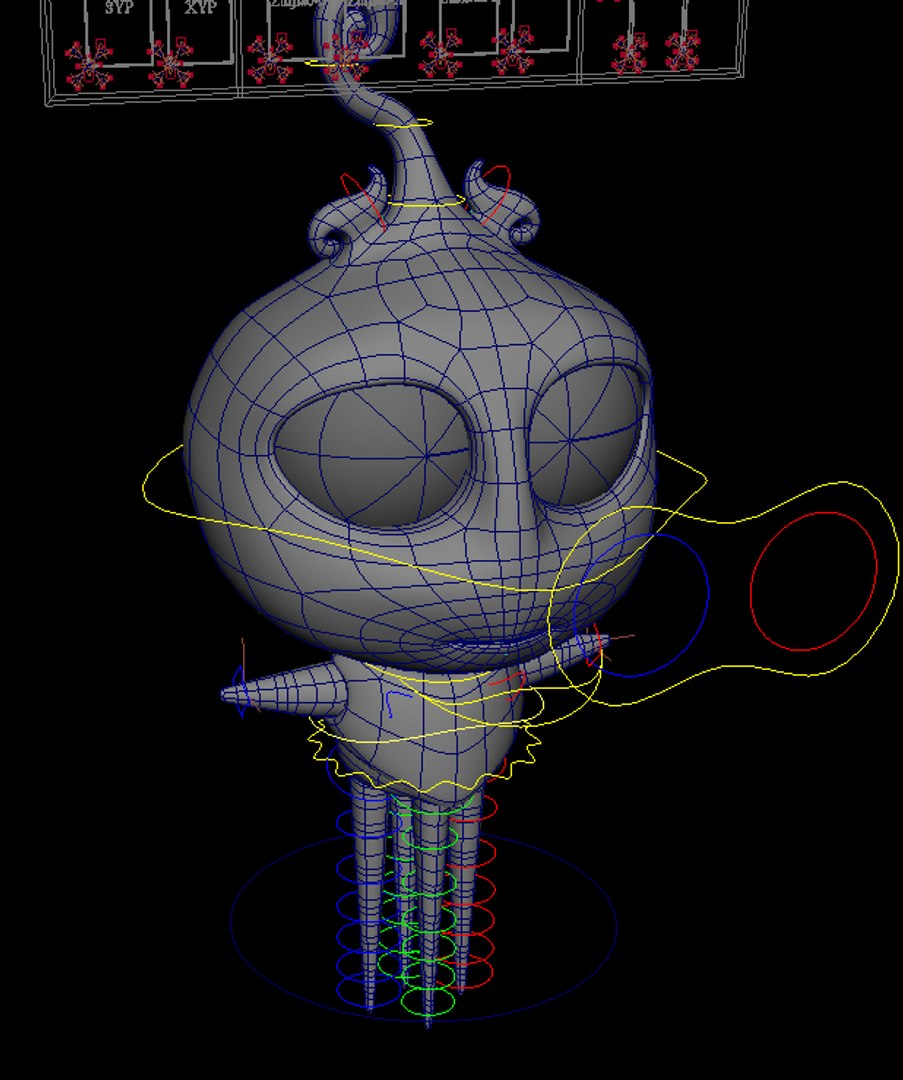Click the SYP label in the control panel
Image resolution: width=903 pixels, height=1080 pixels.
119,8
